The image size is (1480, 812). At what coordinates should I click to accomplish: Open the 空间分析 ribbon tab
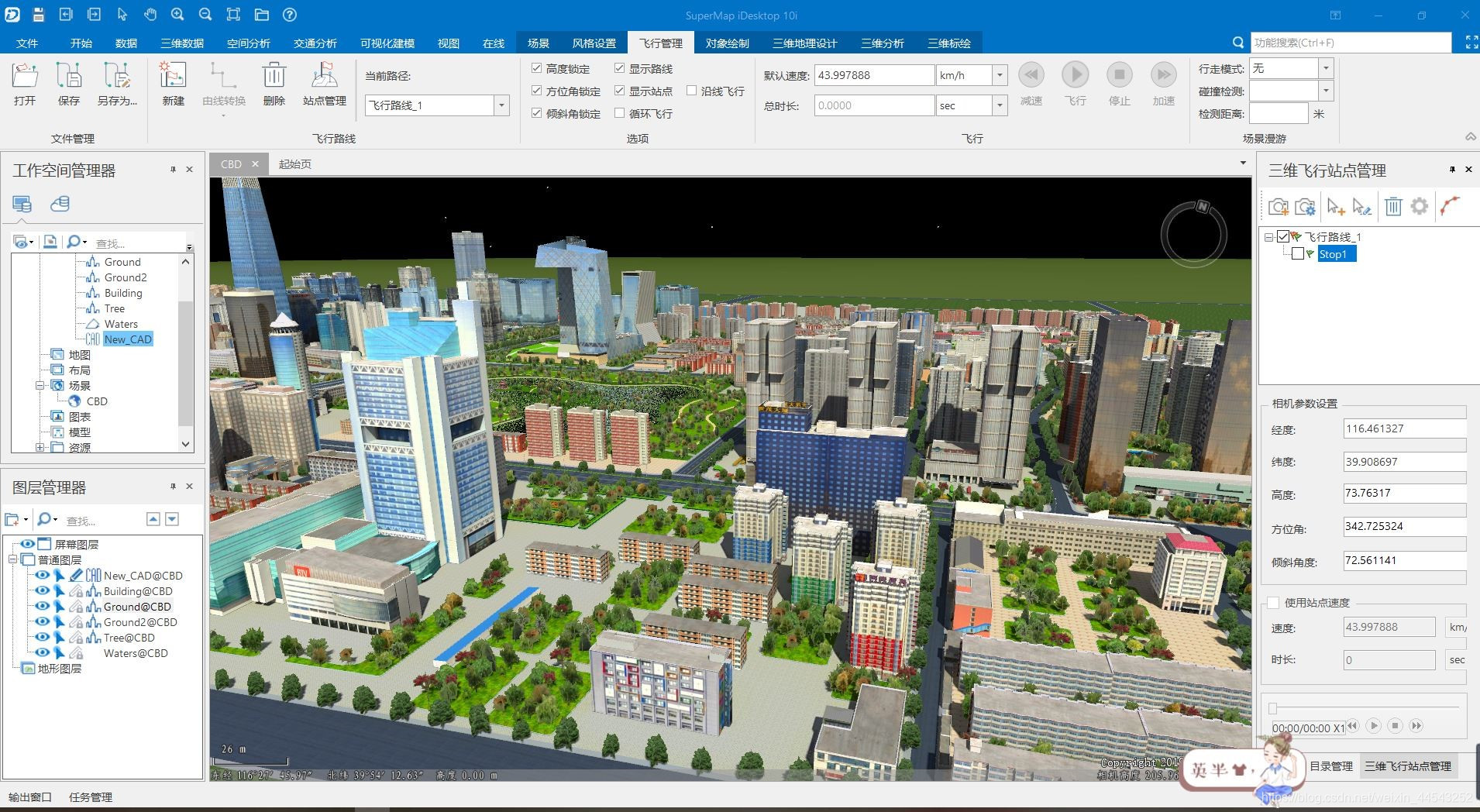point(249,43)
